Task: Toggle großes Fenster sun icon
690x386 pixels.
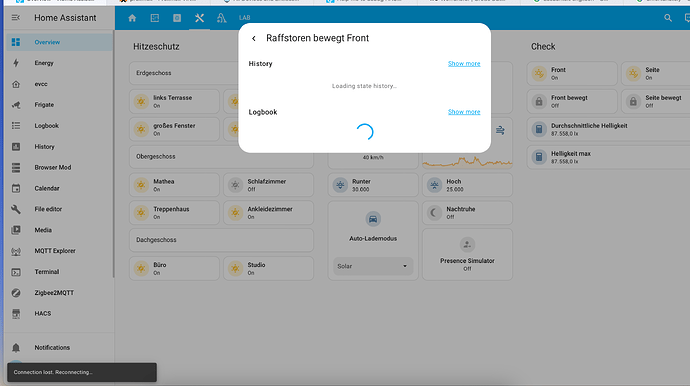Action: pyautogui.click(x=141, y=129)
